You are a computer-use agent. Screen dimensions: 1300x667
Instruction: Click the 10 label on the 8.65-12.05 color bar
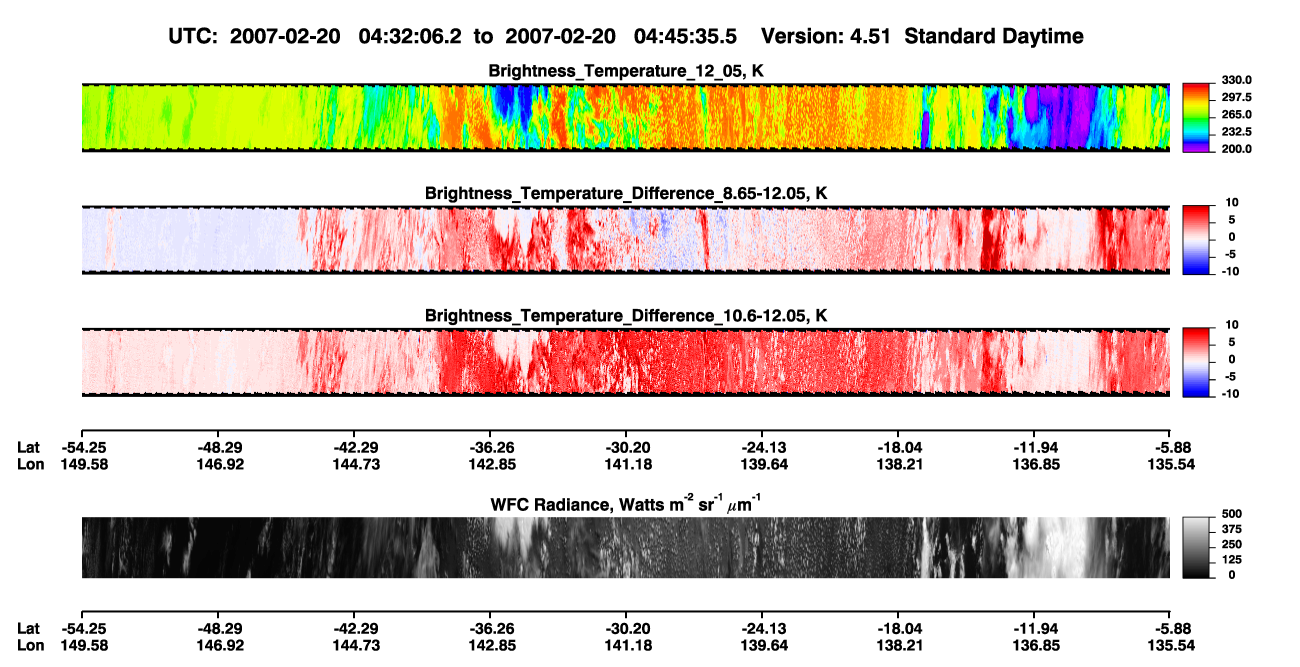point(1231,202)
